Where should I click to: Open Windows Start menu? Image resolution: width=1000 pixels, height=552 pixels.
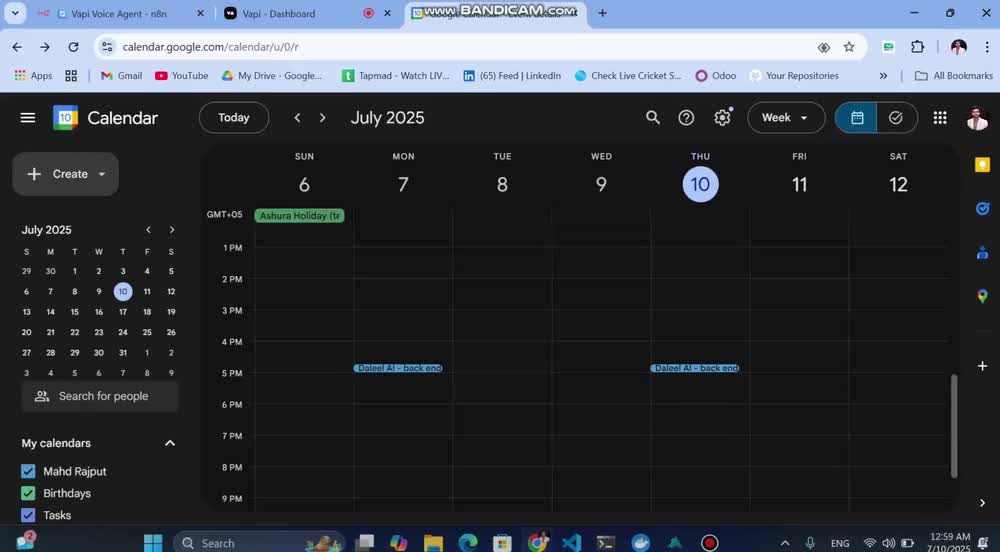153,543
